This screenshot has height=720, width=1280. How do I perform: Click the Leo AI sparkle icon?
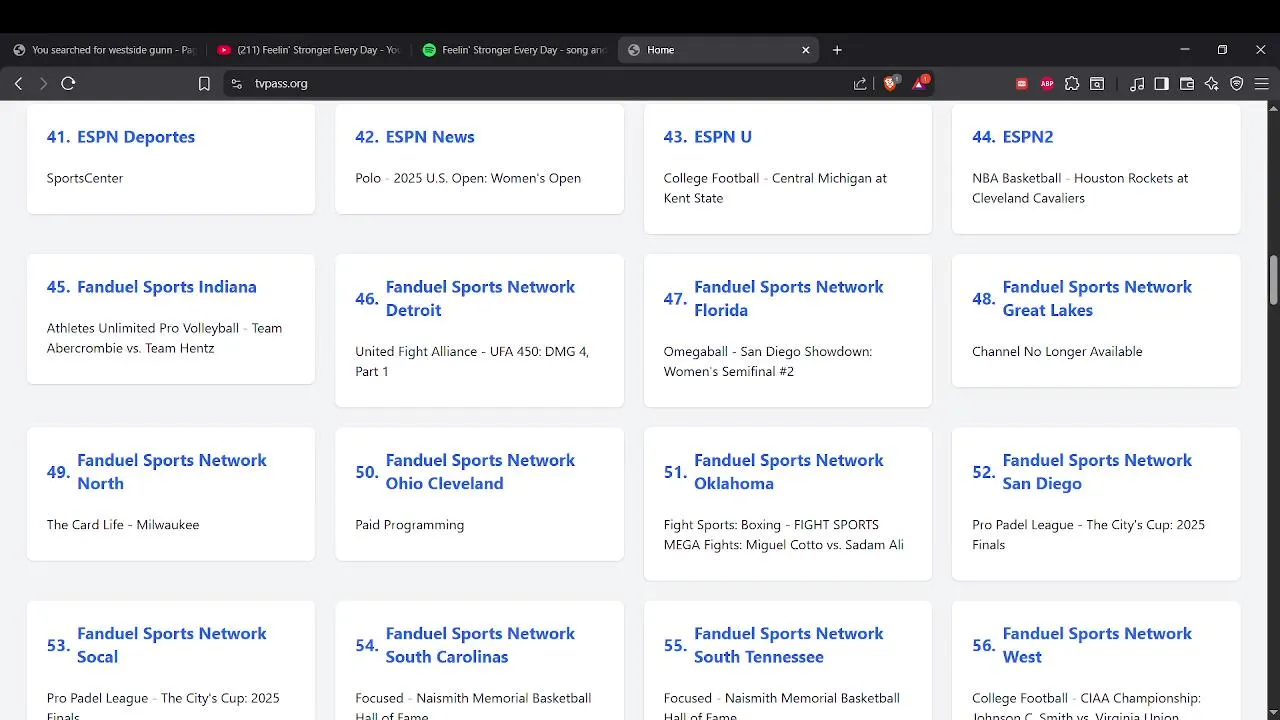coord(1212,84)
